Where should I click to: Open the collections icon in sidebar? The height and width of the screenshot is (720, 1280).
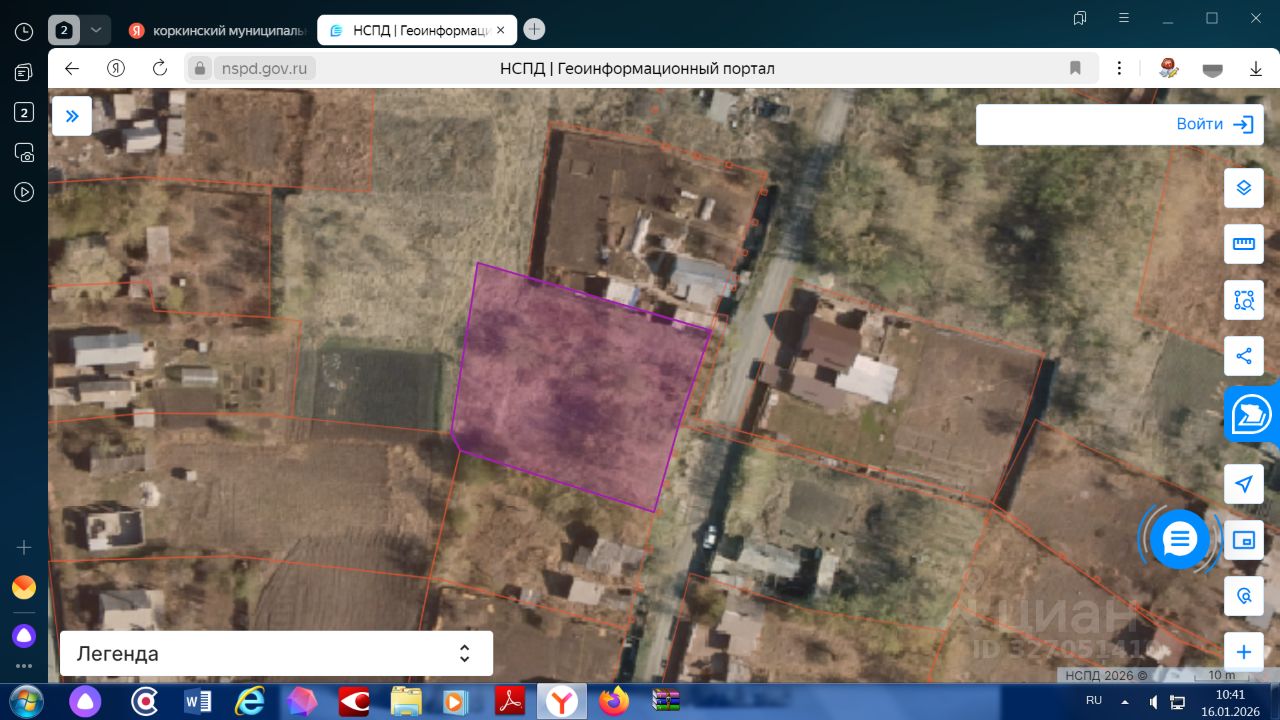24,72
